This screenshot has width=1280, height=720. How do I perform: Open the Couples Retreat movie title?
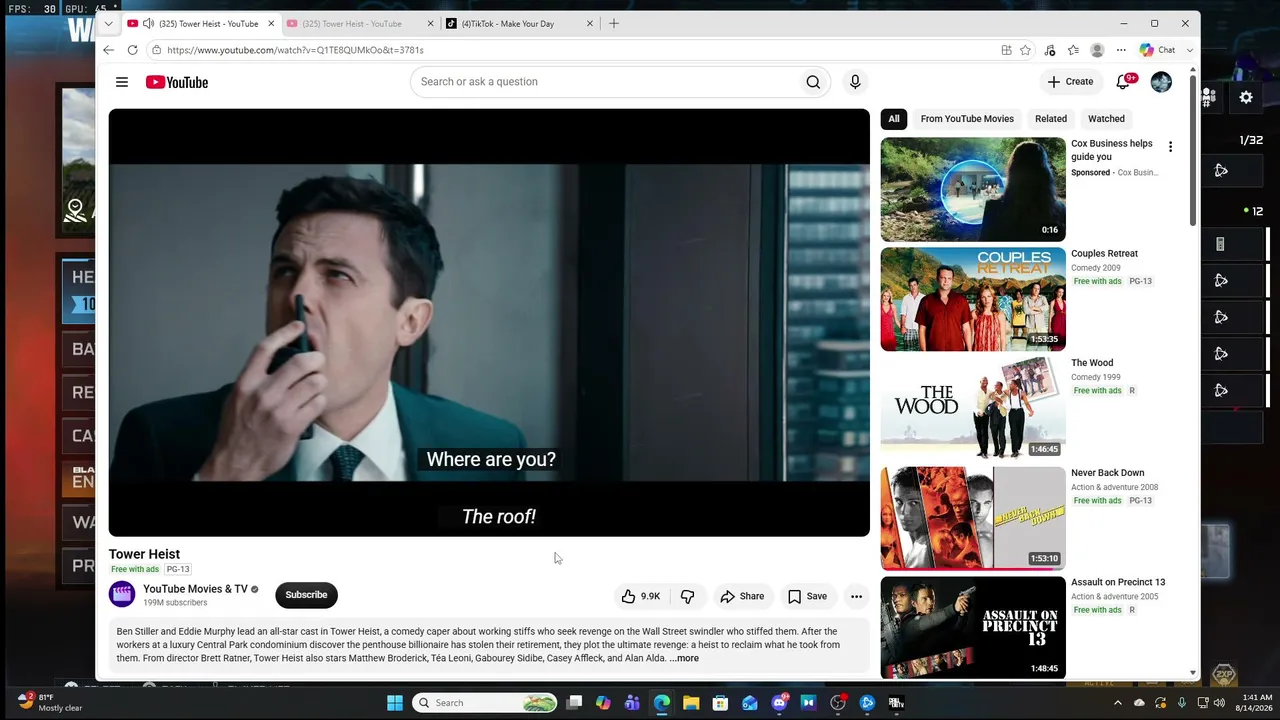[x=1104, y=254]
